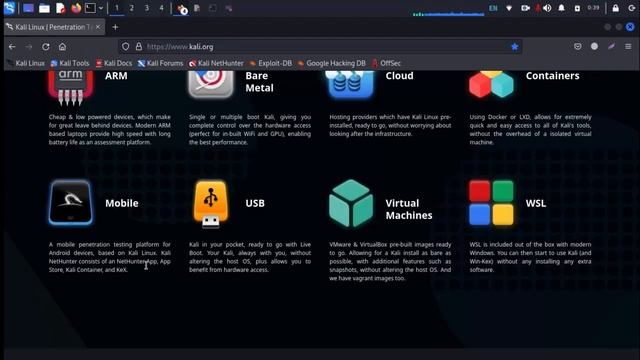Click the Virtual Machines green cube icon
The width and height of the screenshot is (640, 360).
[351, 203]
